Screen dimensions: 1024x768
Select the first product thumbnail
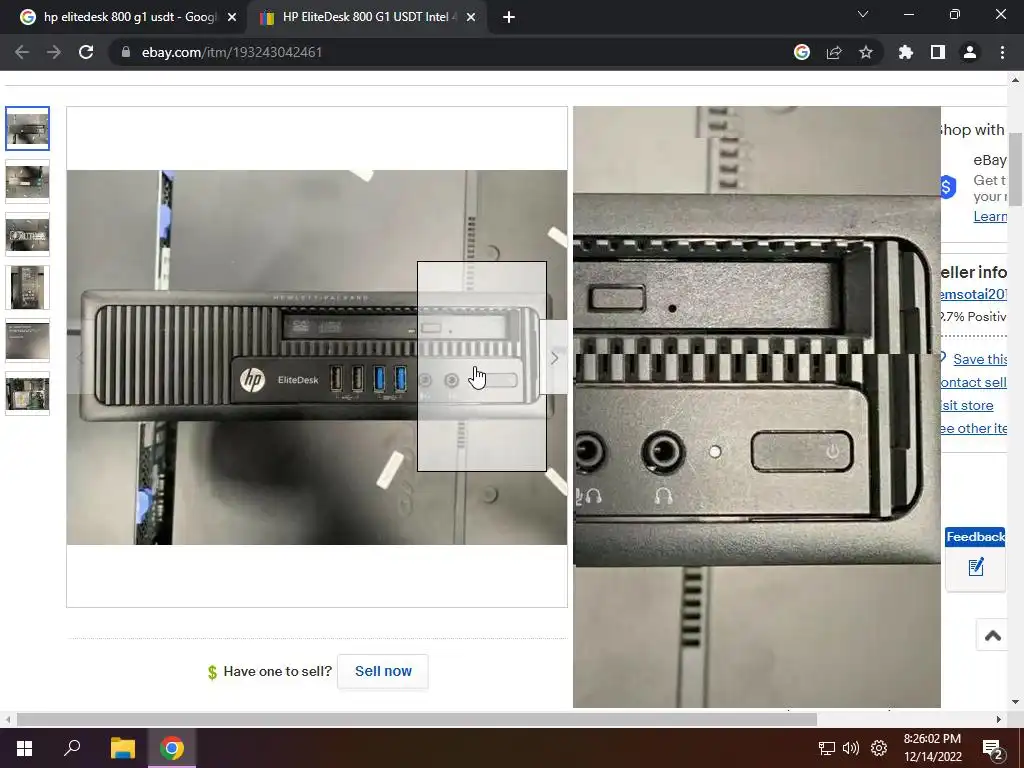point(27,129)
